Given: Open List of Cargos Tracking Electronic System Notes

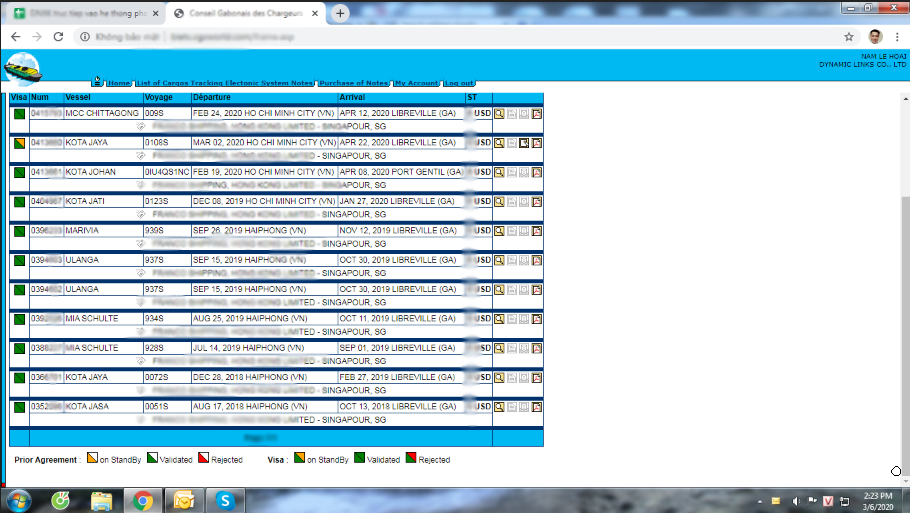Looking at the screenshot, I should click(x=225, y=83).
